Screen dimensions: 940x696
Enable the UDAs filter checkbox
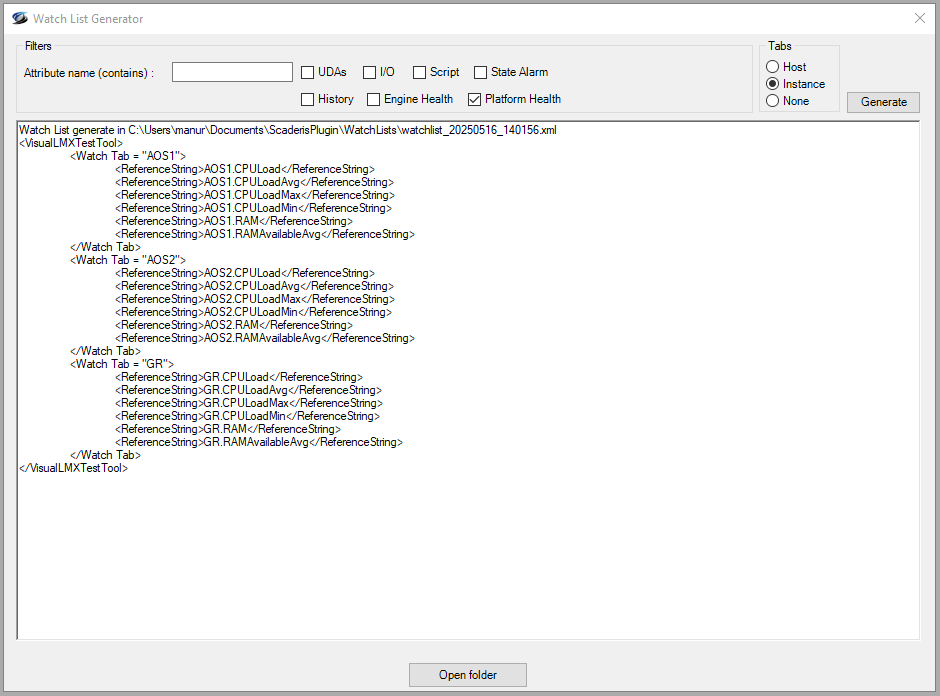pyautogui.click(x=309, y=72)
